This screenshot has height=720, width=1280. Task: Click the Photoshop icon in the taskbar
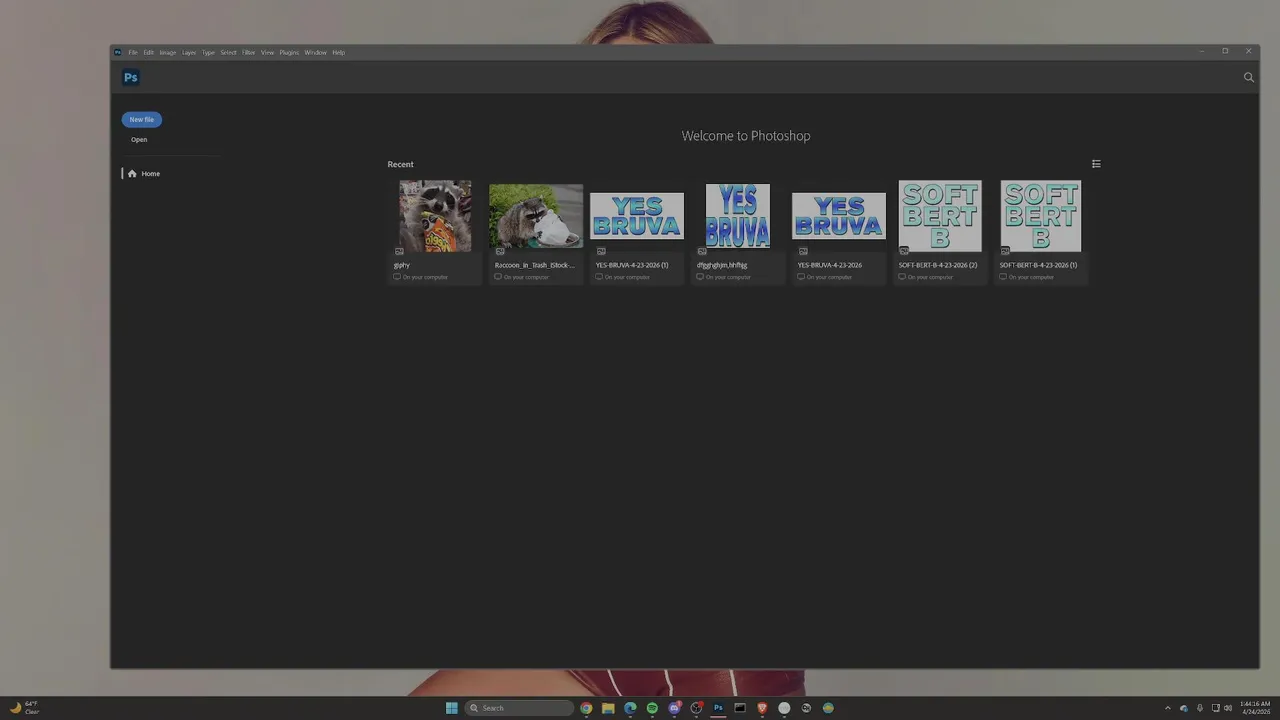(718, 708)
